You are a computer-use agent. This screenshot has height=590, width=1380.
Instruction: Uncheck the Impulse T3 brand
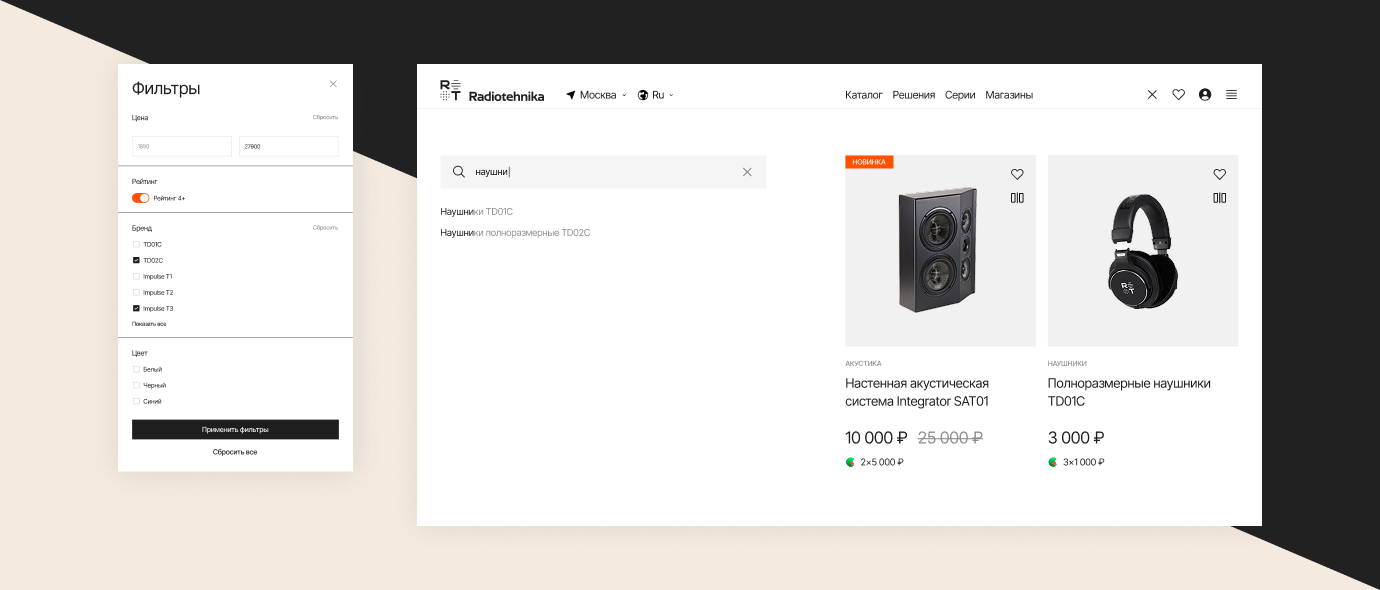136,308
